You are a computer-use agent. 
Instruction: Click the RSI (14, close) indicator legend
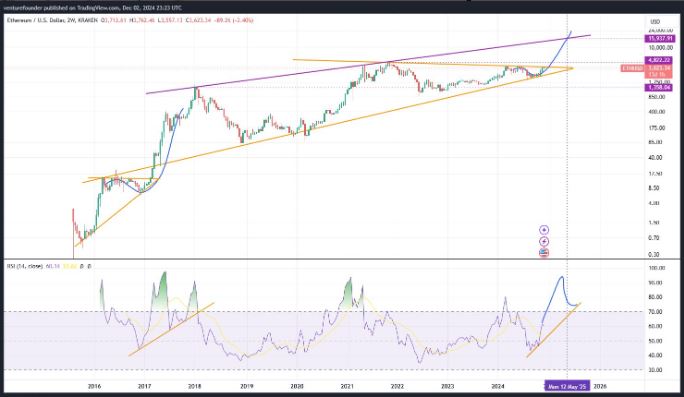point(24,266)
